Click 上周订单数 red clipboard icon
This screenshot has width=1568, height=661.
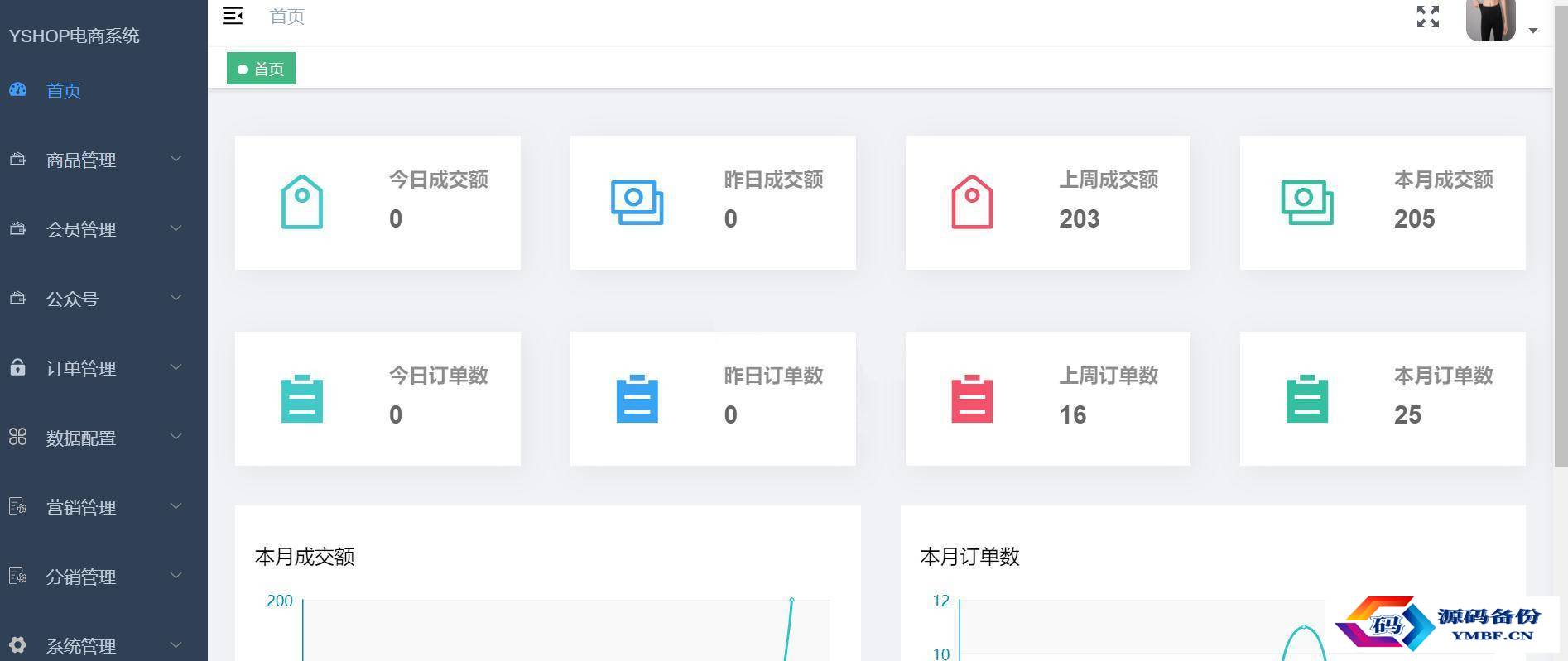[x=972, y=399]
